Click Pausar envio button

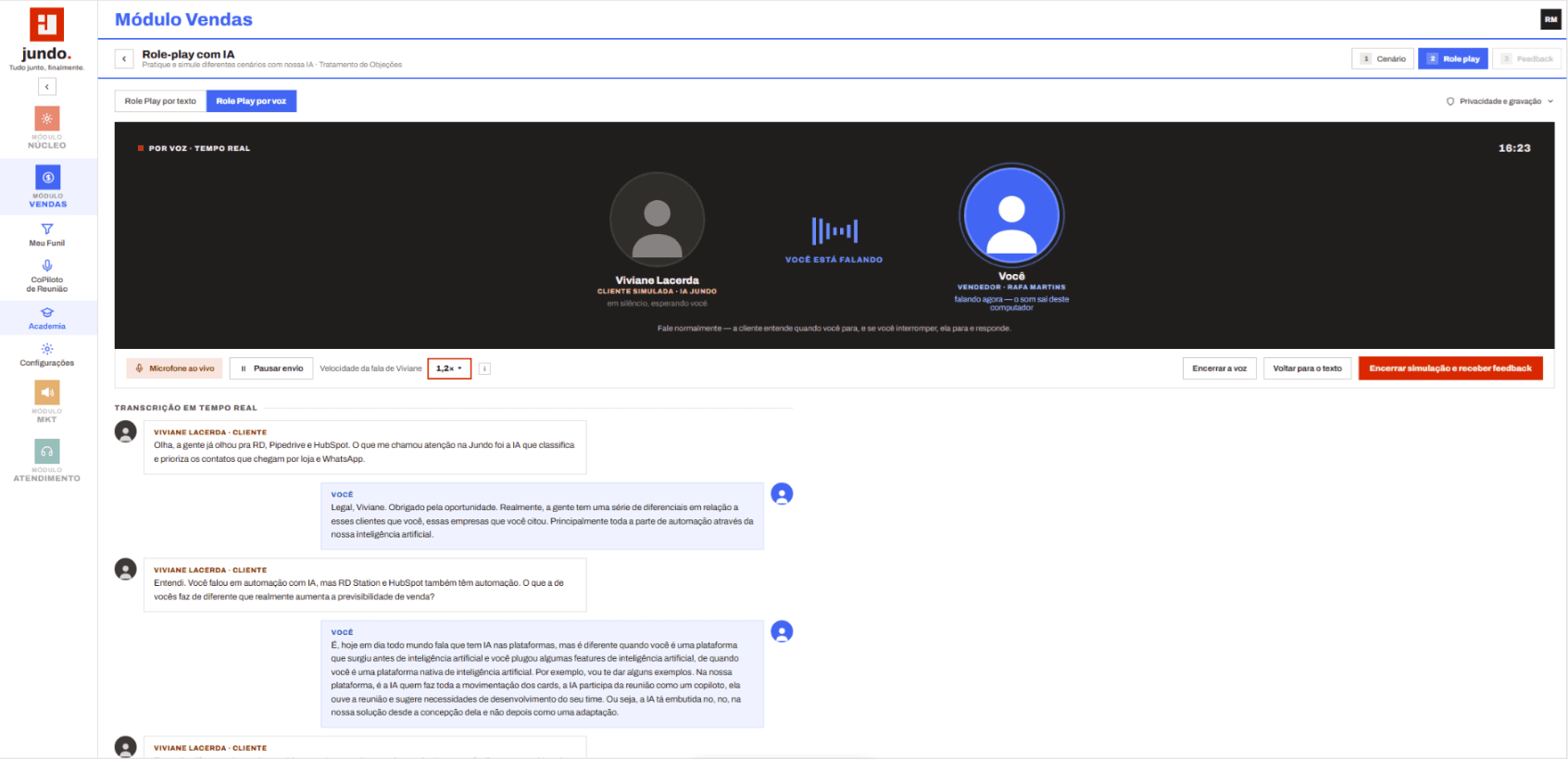(x=271, y=368)
